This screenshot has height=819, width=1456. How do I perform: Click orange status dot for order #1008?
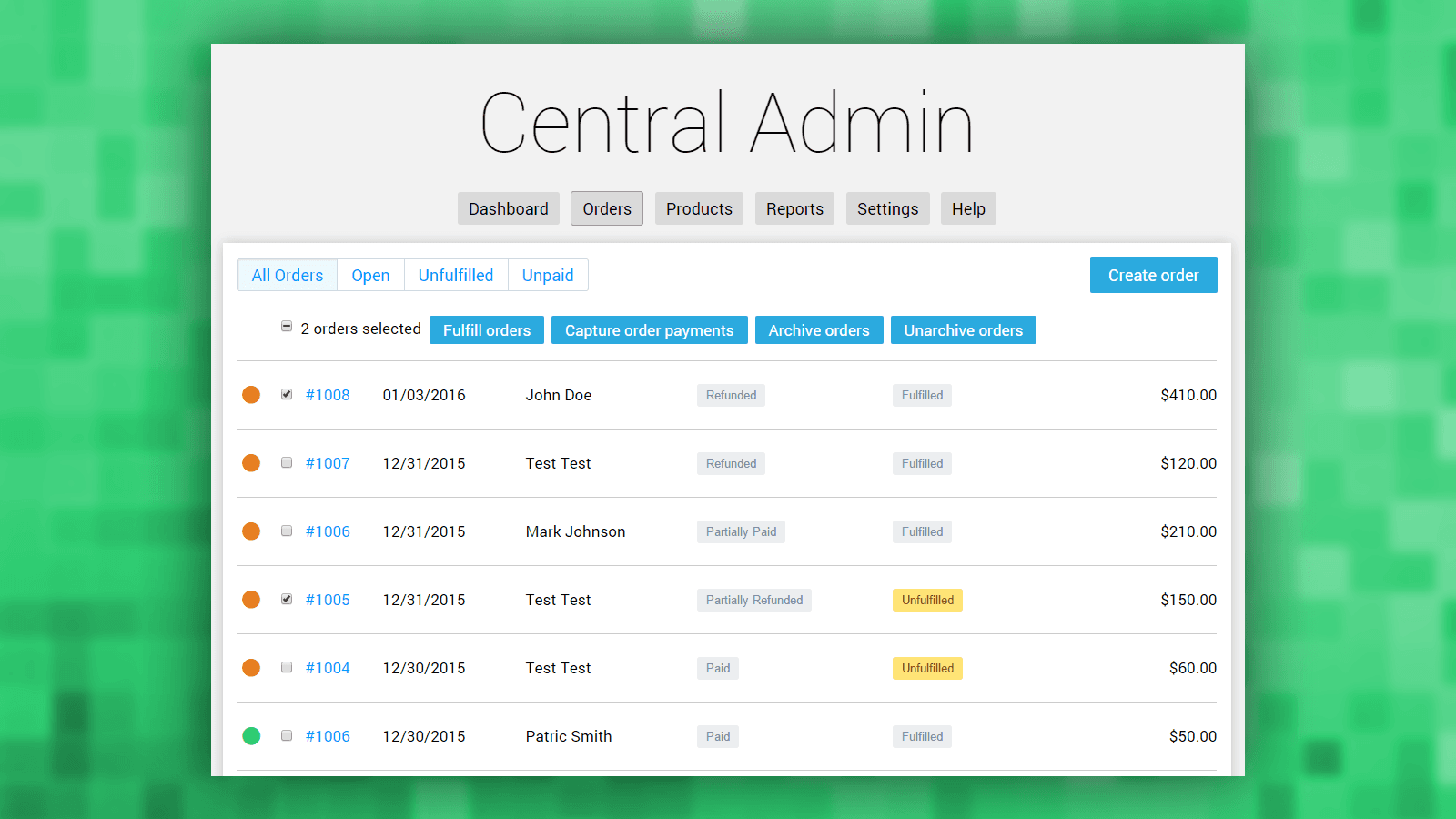251,395
